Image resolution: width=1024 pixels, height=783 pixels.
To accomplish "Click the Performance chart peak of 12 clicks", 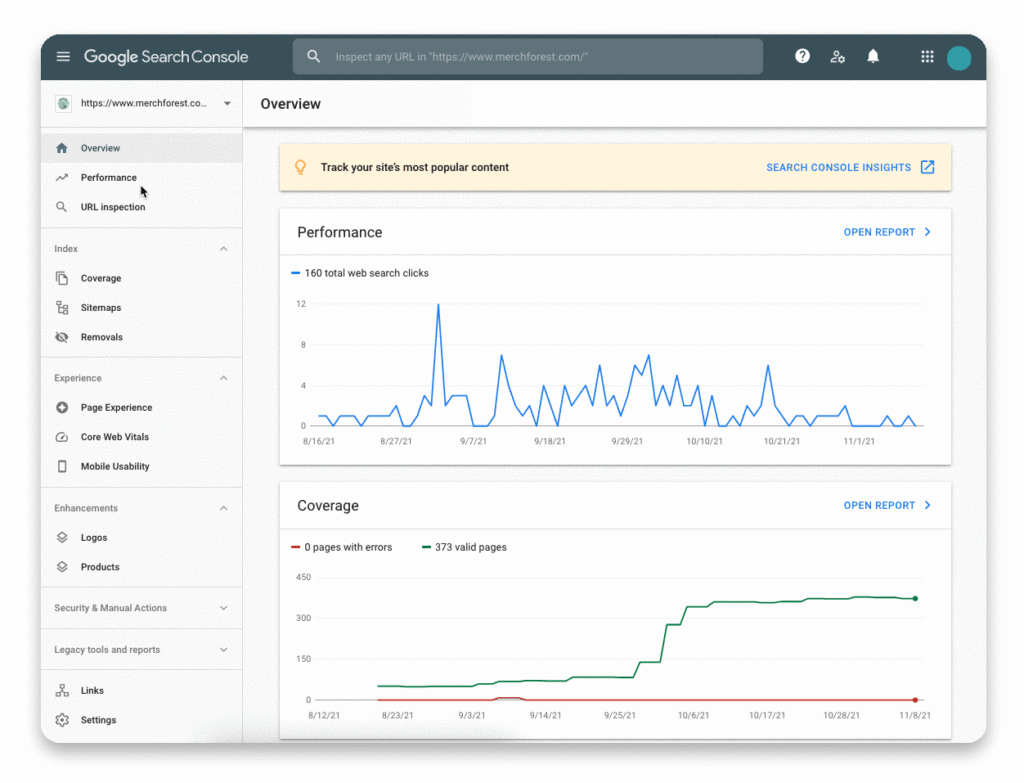I will tap(438, 304).
